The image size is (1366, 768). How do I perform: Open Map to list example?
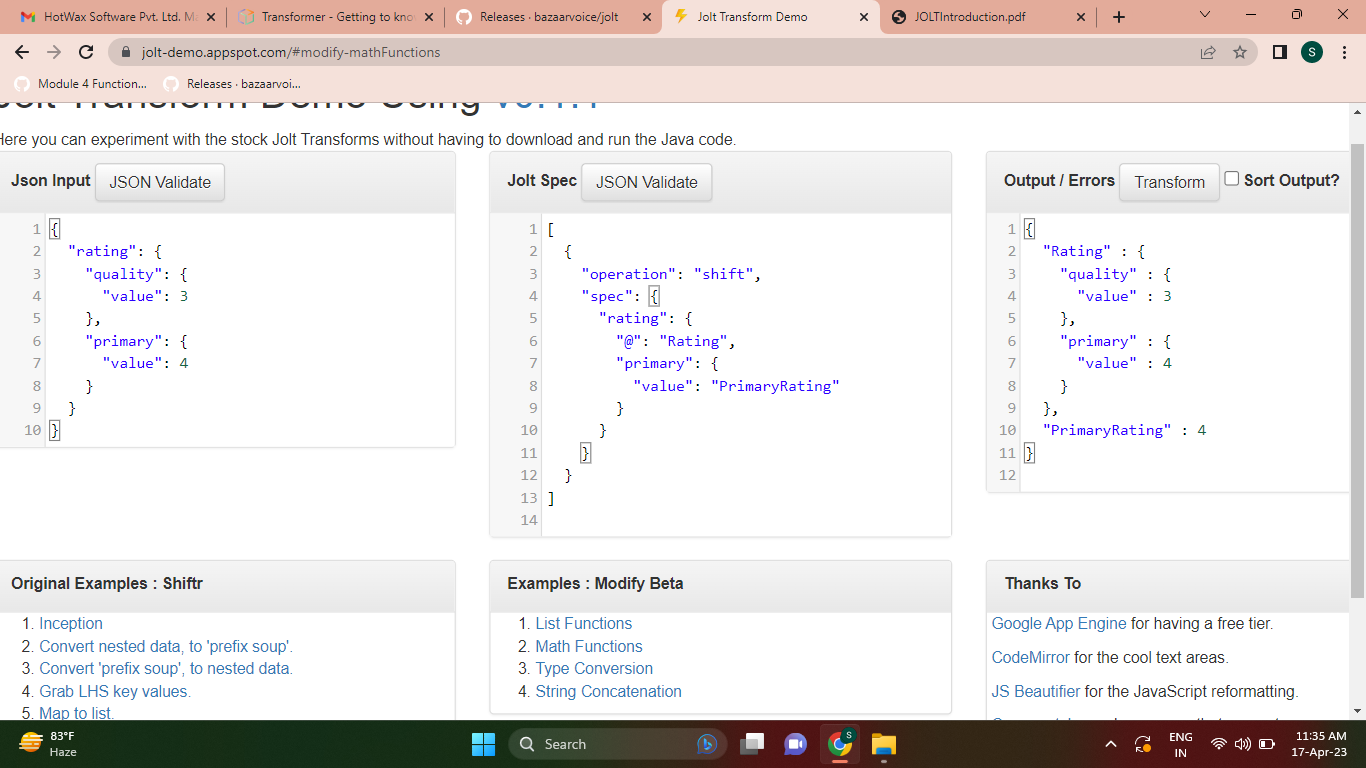click(77, 713)
